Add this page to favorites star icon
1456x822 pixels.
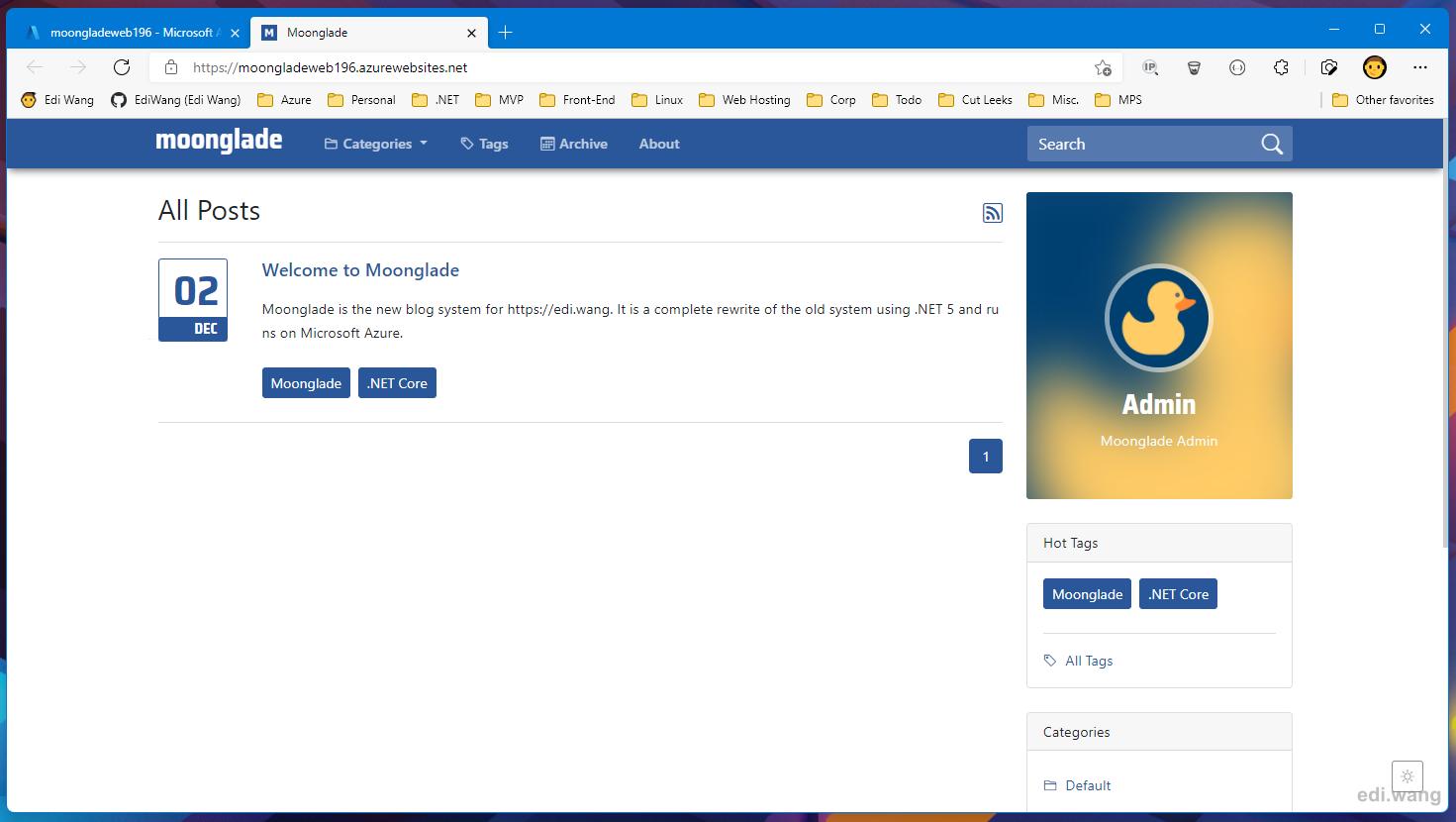click(x=1103, y=67)
